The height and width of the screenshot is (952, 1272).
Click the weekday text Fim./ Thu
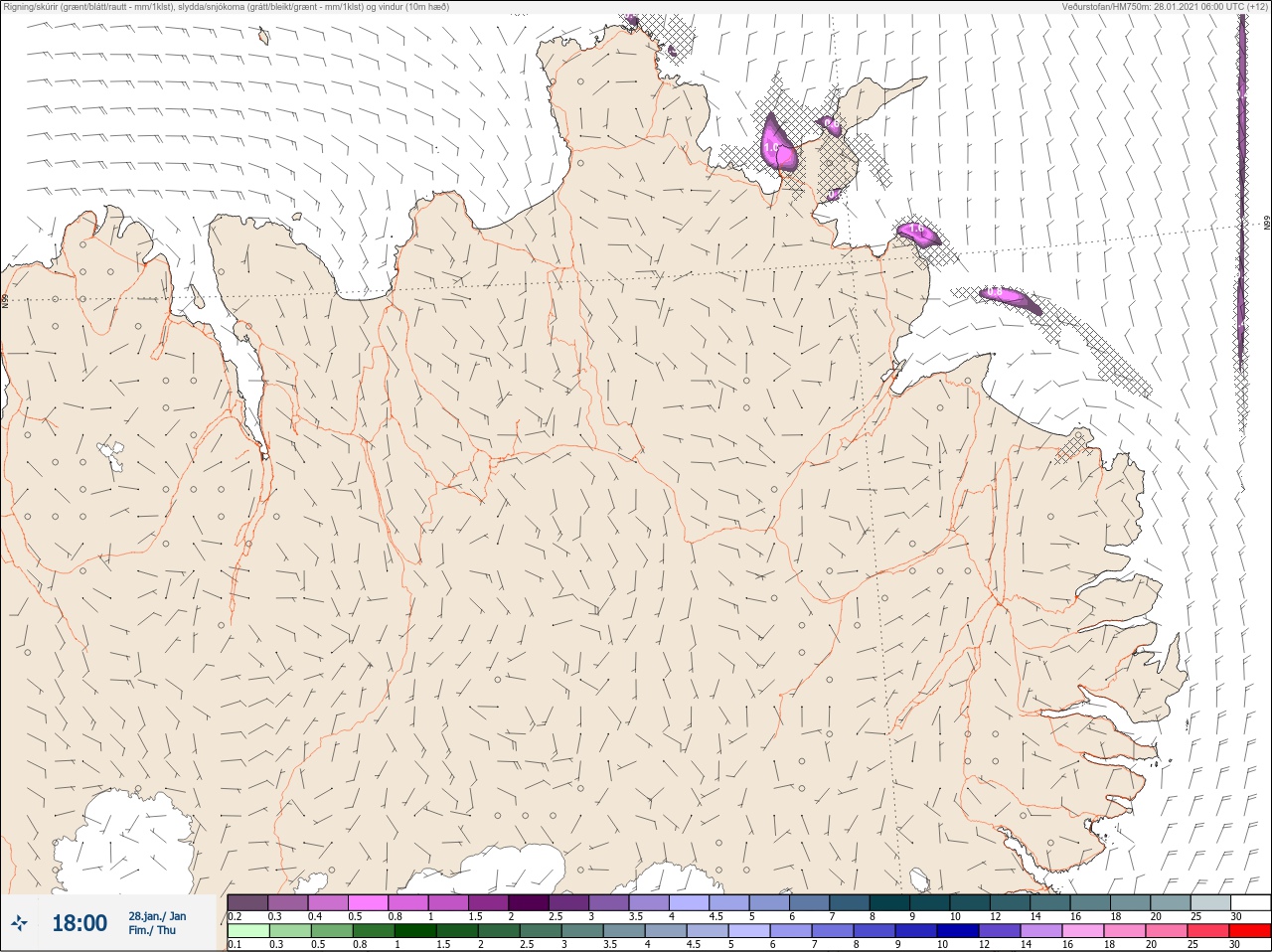point(152,930)
